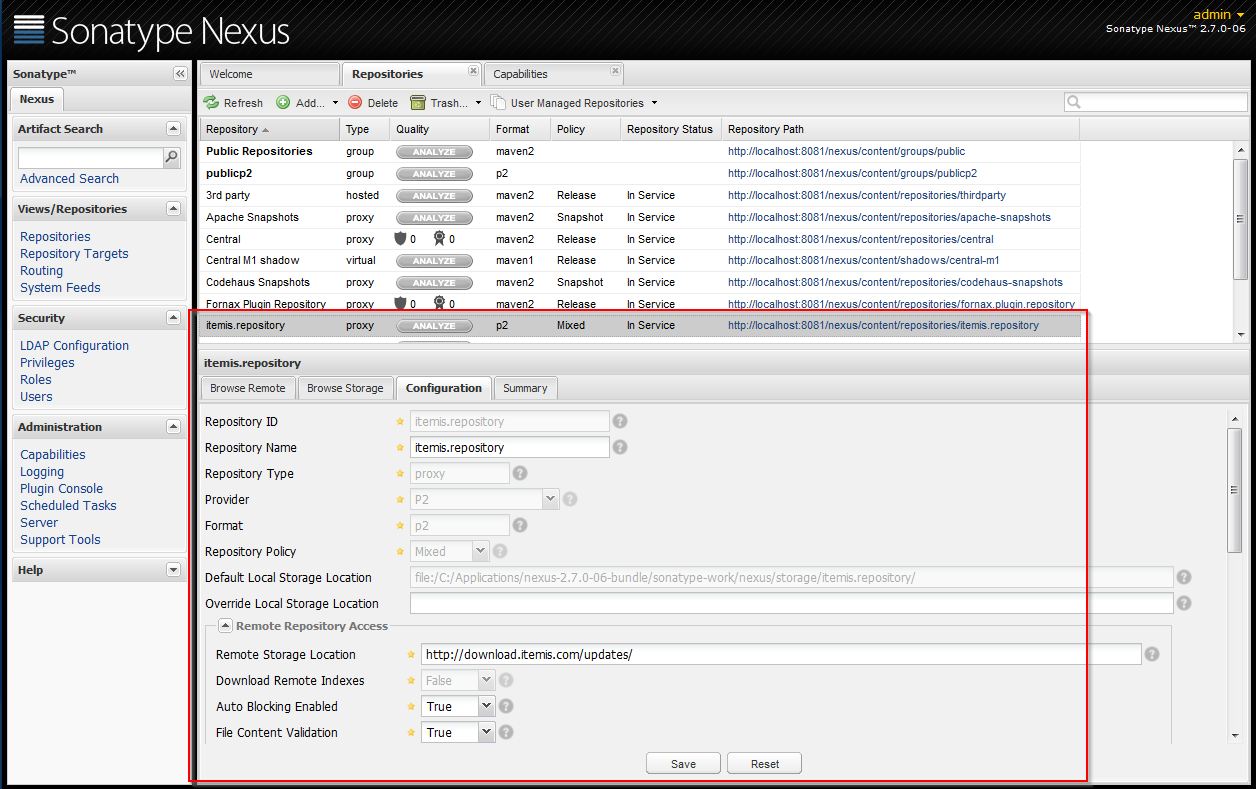The image size is (1256, 789).
Task: Click the help icon for Download Remote Indexes
Action: [x=506, y=680]
